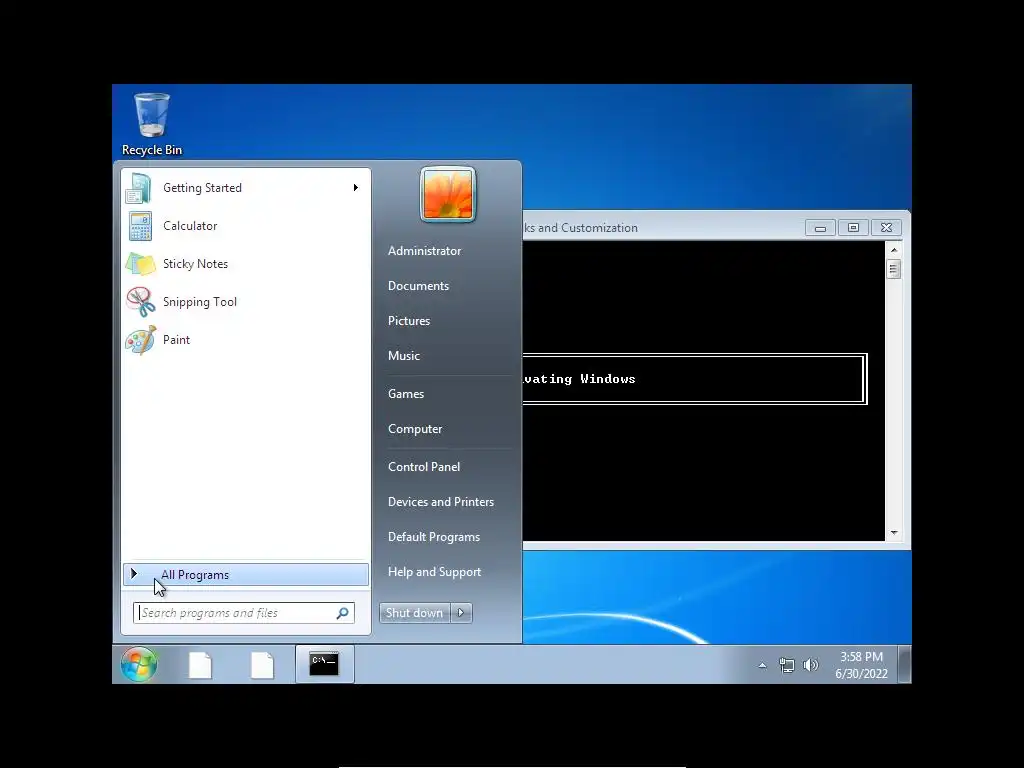Screen dimensions: 1024x768
Task: Close the console window
Action: (x=886, y=228)
